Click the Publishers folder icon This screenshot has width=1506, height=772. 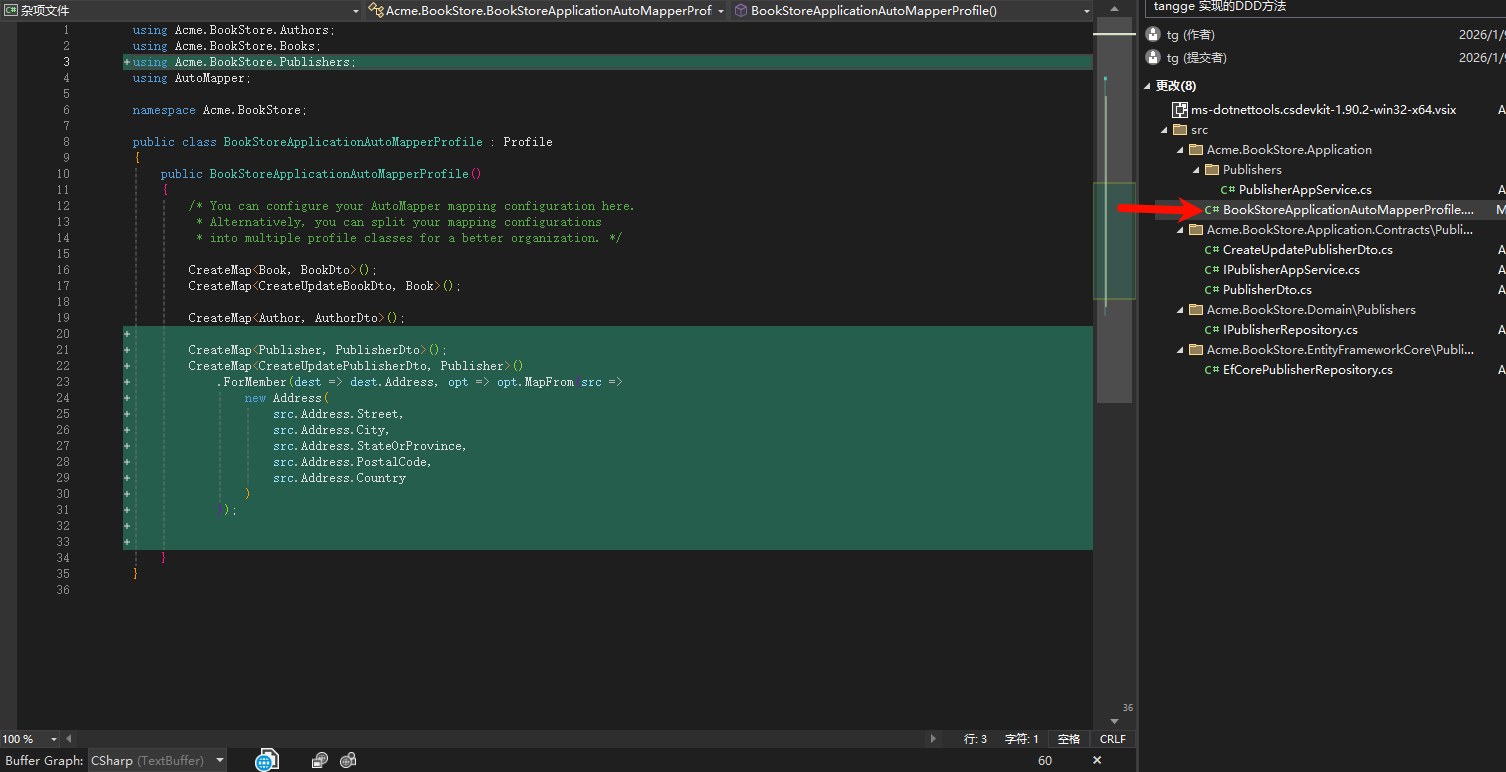click(x=1212, y=170)
